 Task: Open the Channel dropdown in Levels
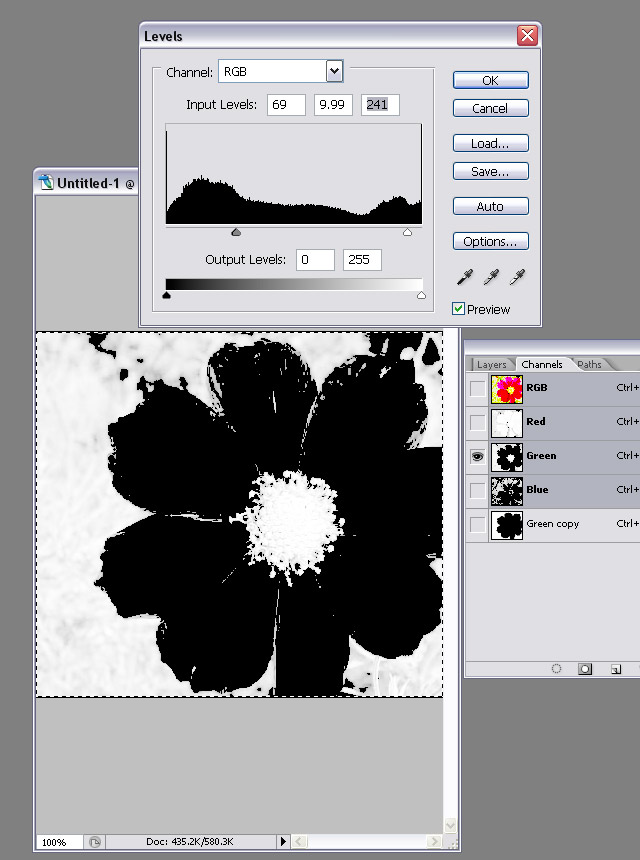click(334, 71)
